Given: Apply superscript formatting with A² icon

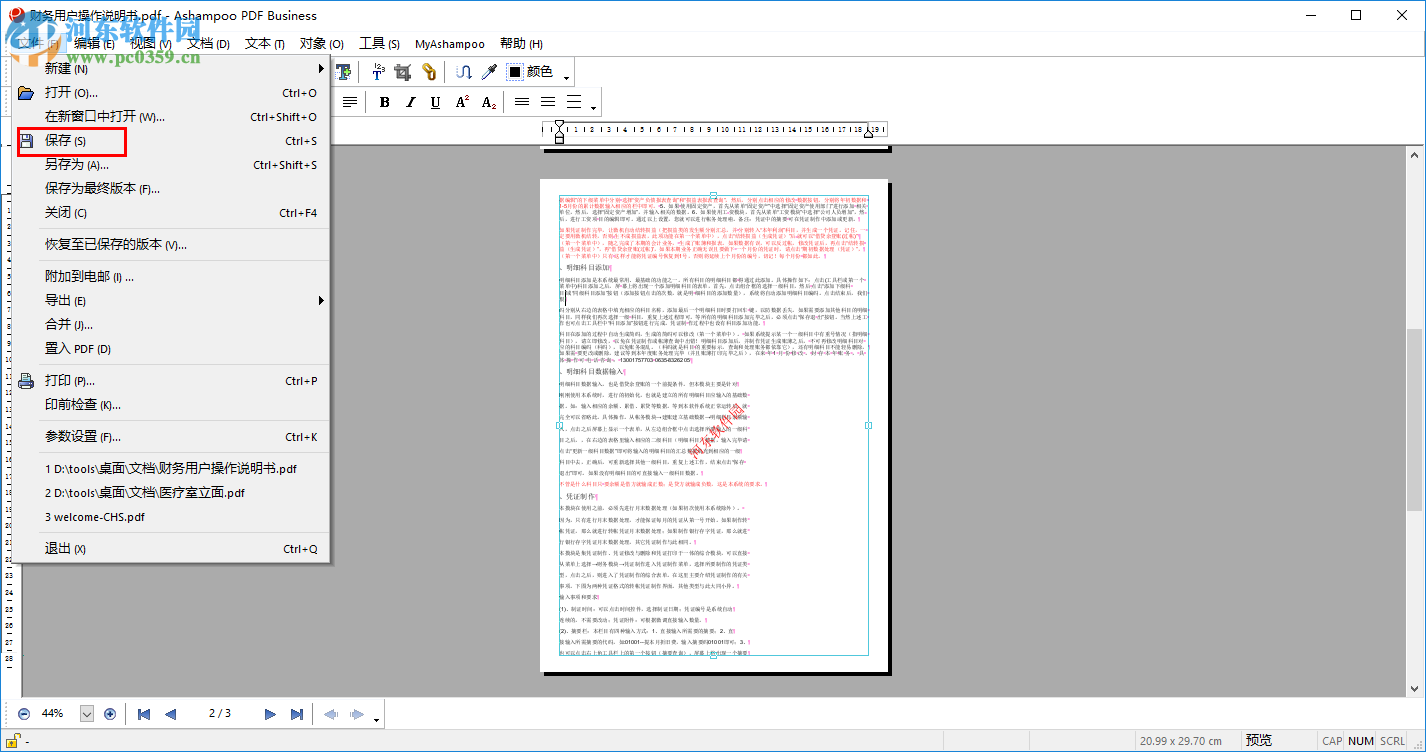Looking at the screenshot, I should pos(462,101).
